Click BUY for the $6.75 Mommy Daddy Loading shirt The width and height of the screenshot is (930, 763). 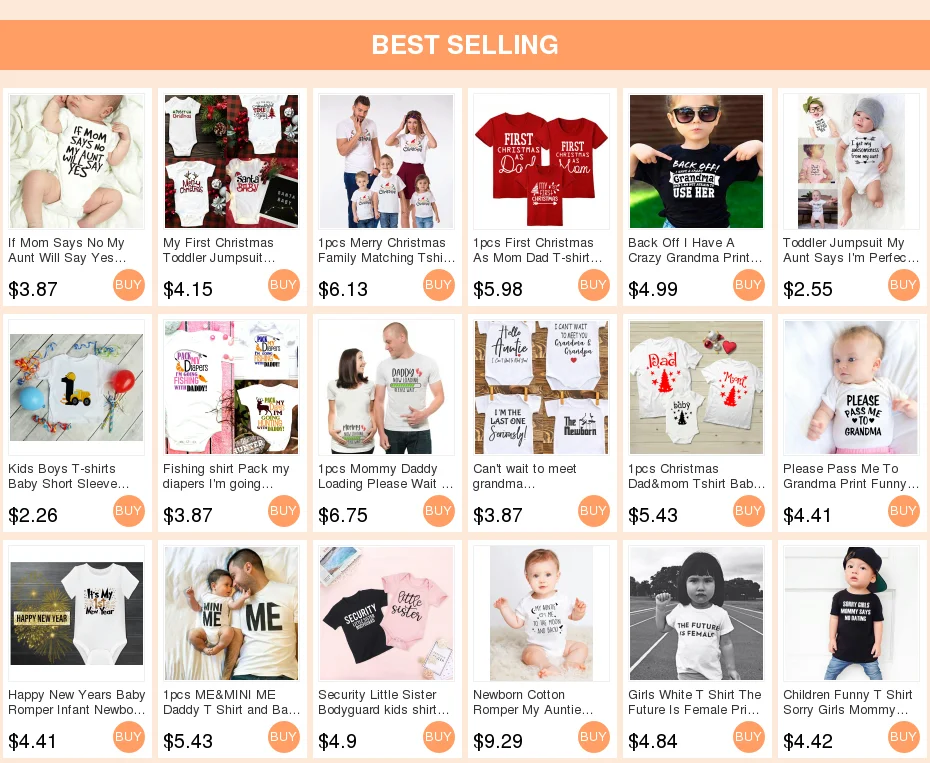click(x=438, y=511)
